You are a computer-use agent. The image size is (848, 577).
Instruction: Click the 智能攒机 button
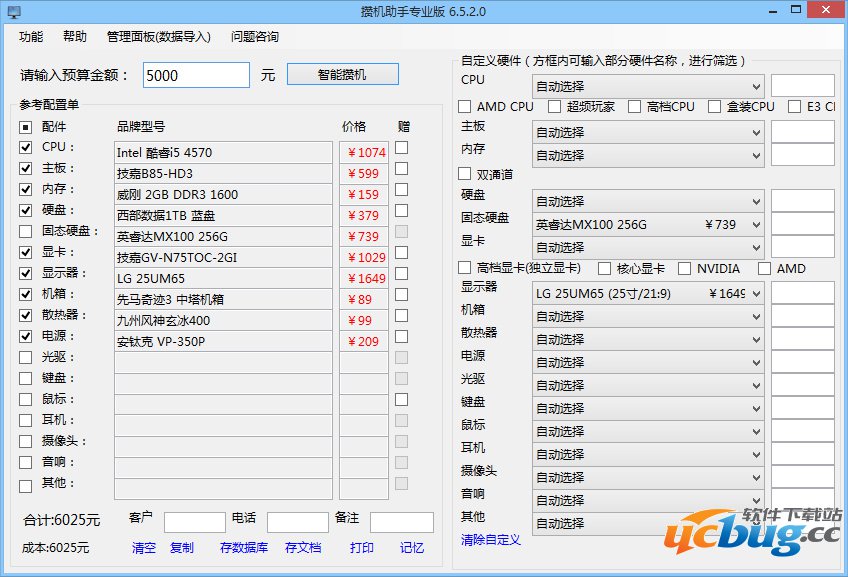click(344, 74)
